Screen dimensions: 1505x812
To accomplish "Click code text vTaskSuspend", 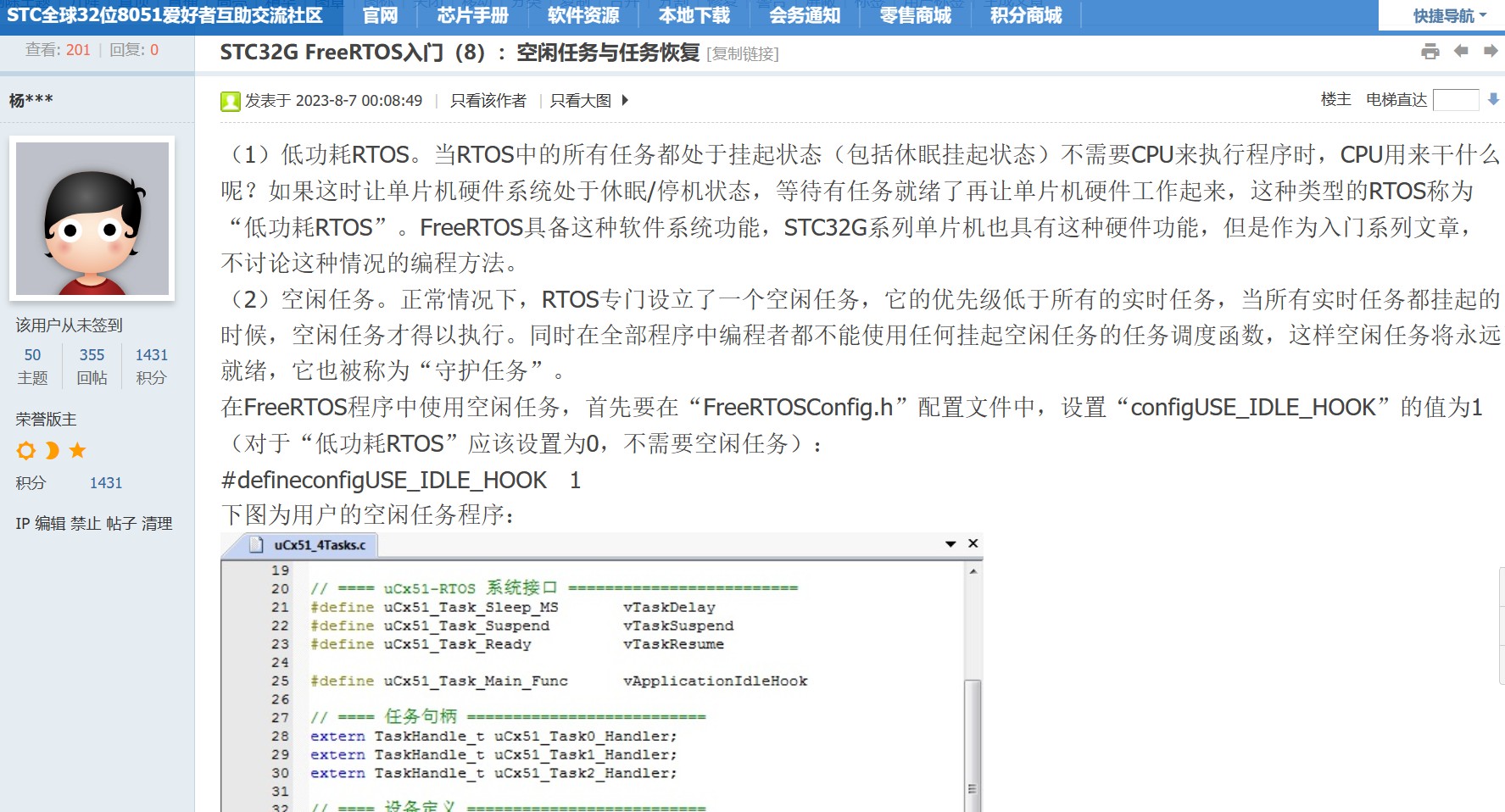I will coord(678,626).
